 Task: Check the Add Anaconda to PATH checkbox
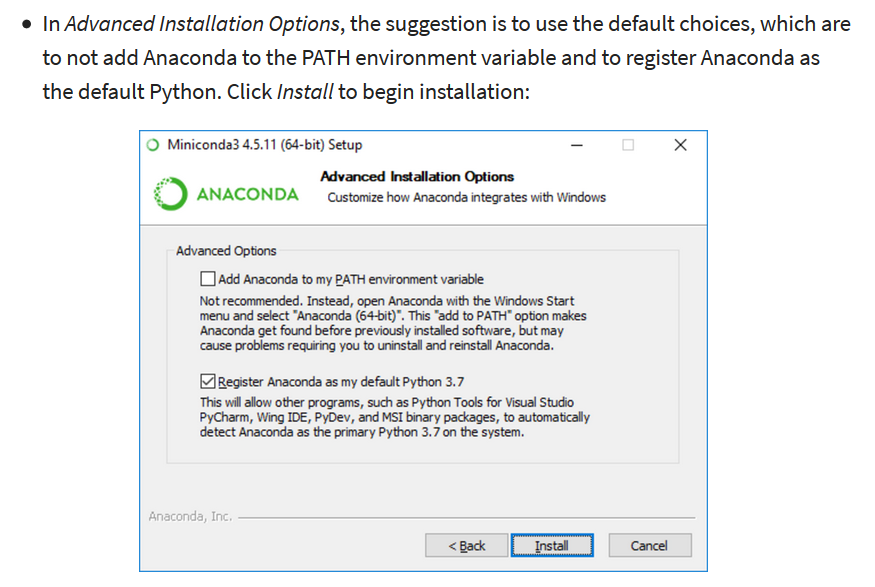coord(208,278)
